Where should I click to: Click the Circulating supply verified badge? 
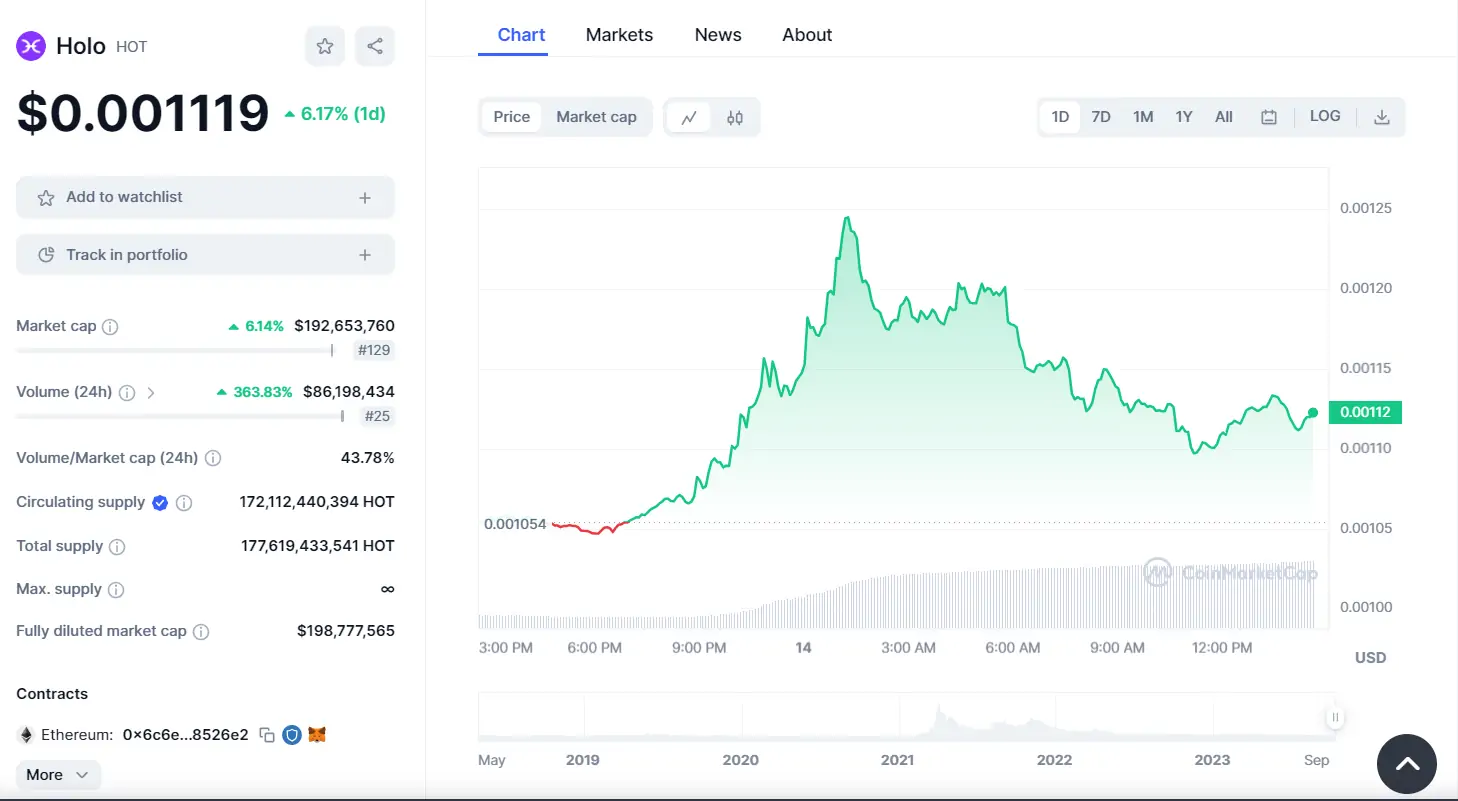tap(160, 502)
